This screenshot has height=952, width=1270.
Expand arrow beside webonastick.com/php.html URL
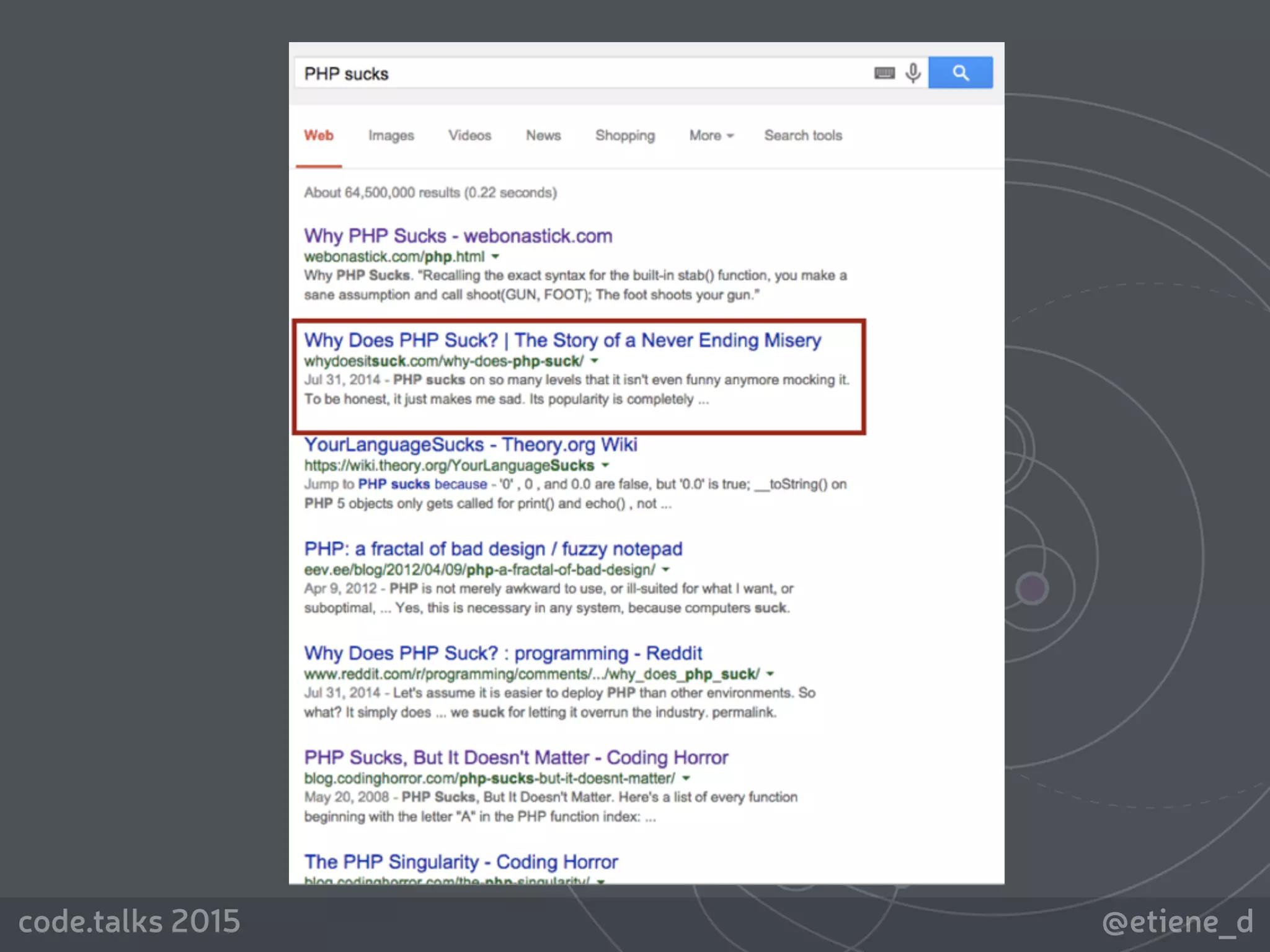(495, 257)
